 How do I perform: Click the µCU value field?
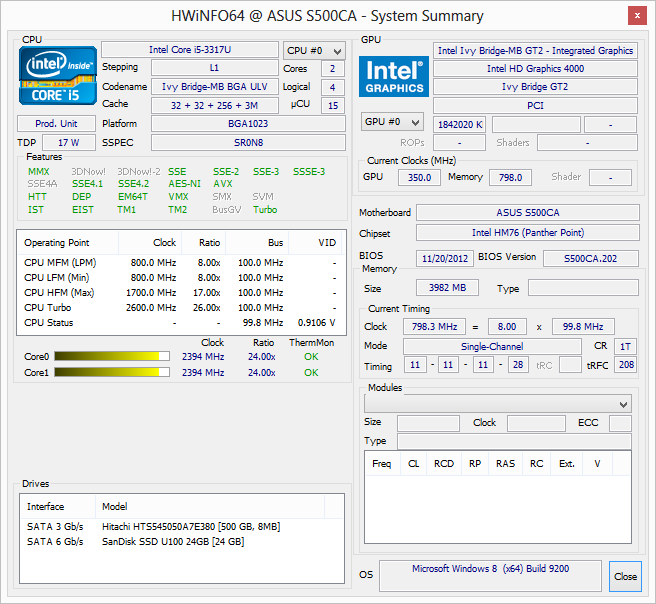click(333, 105)
